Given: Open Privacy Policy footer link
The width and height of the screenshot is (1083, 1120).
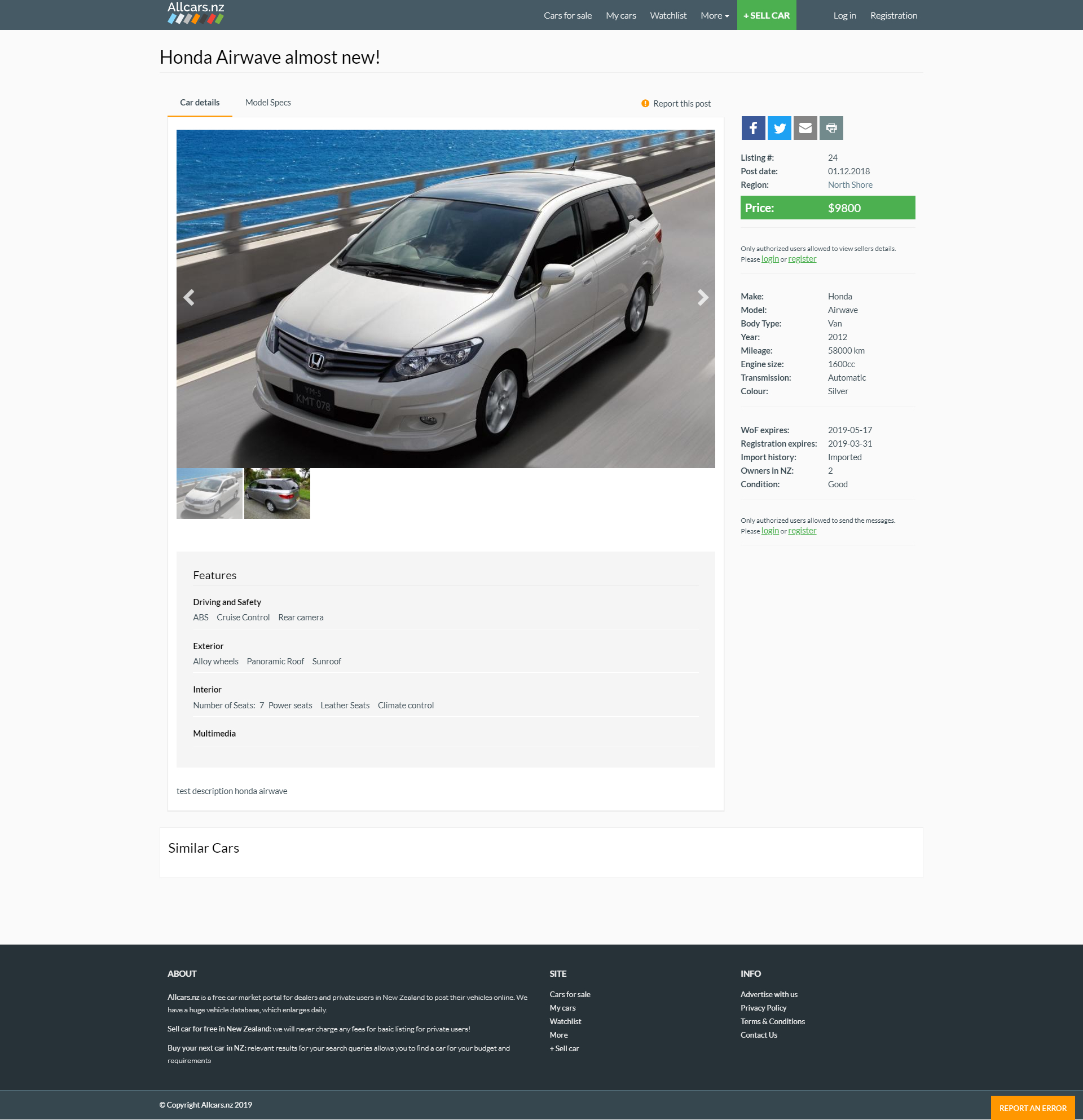Looking at the screenshot, I should click(x=763, y=1007).
